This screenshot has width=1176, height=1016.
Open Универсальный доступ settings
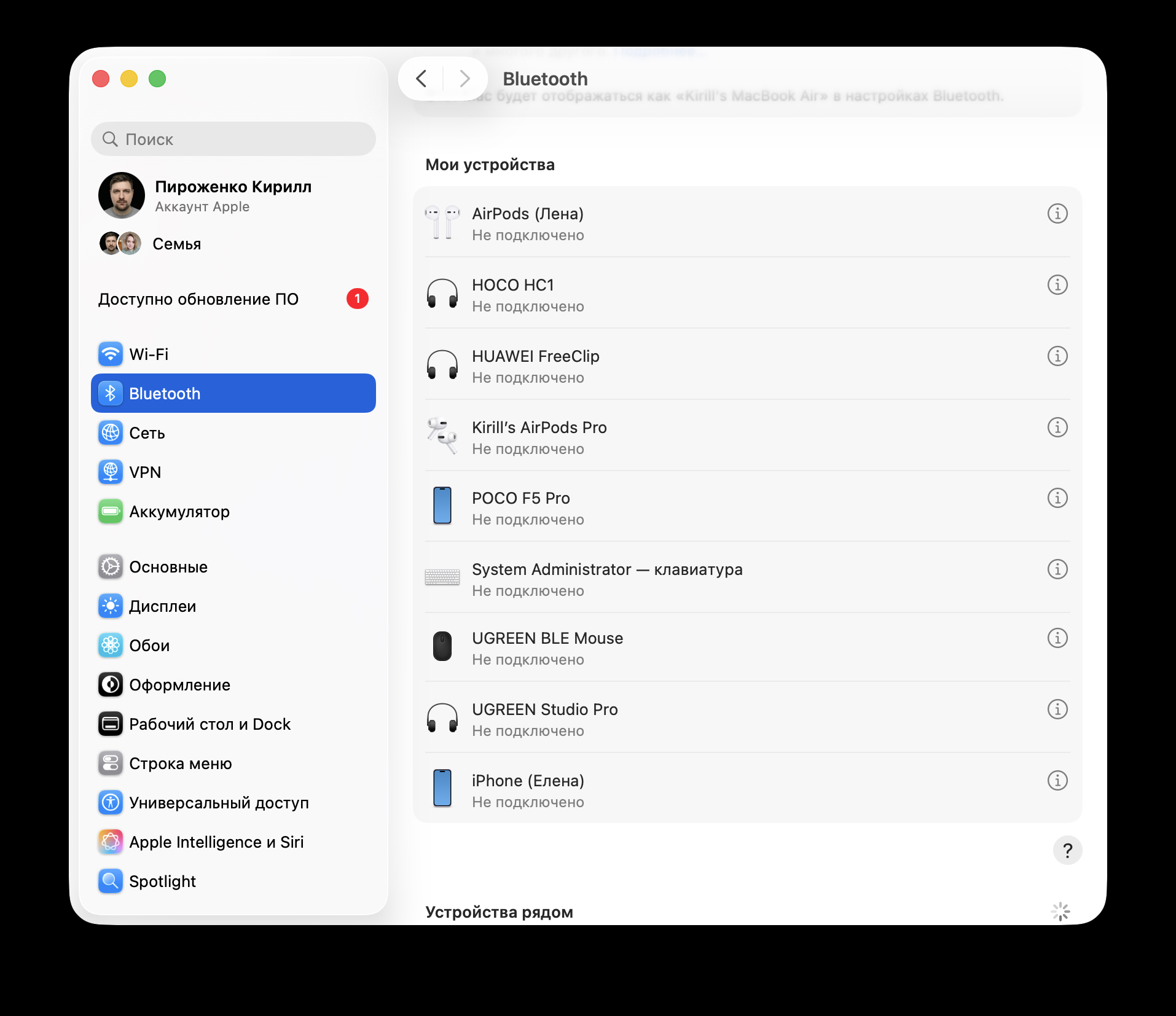233,803
